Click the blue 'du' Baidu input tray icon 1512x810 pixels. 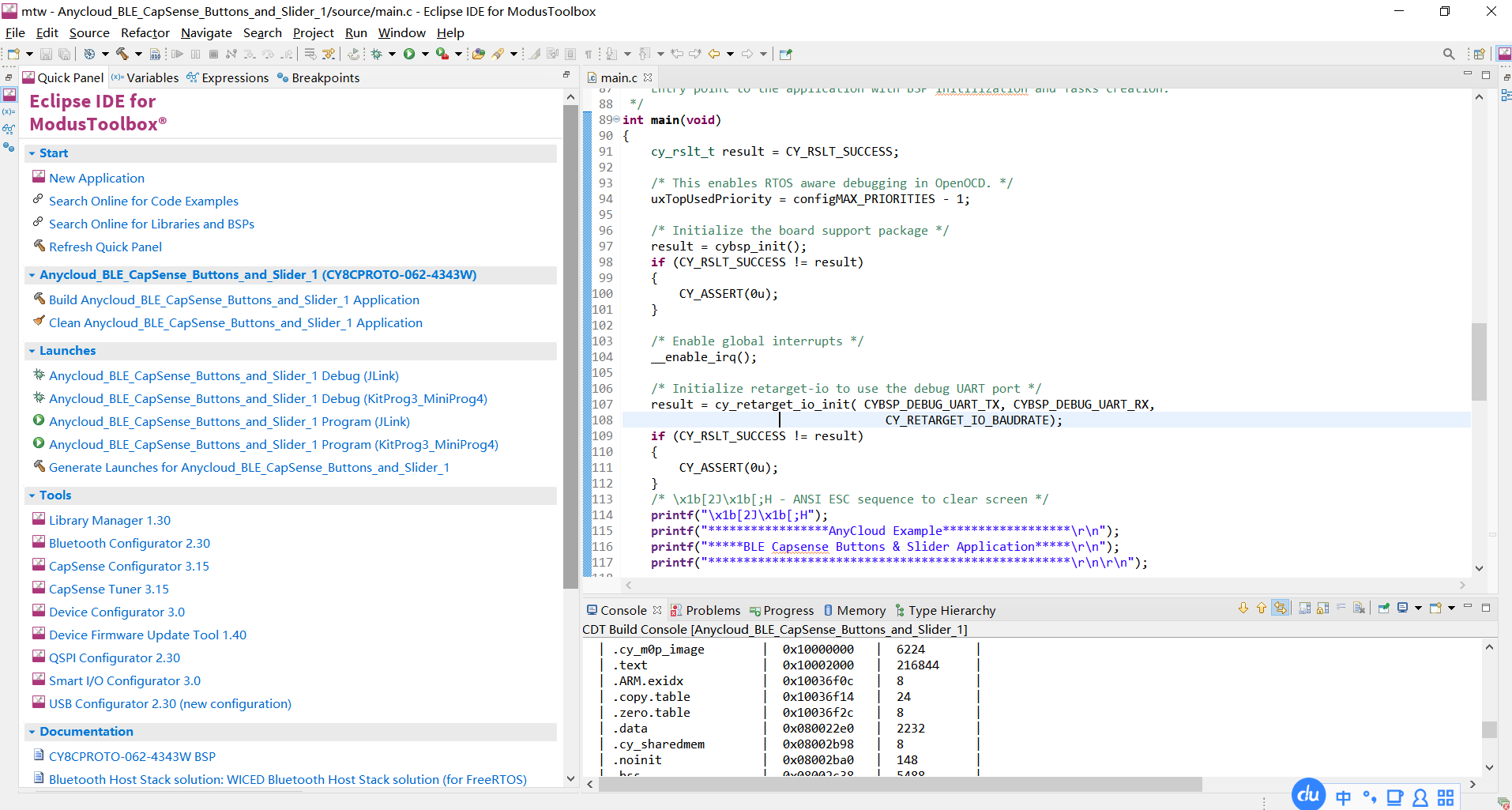pyautogui.click(x=1308, y=794)
